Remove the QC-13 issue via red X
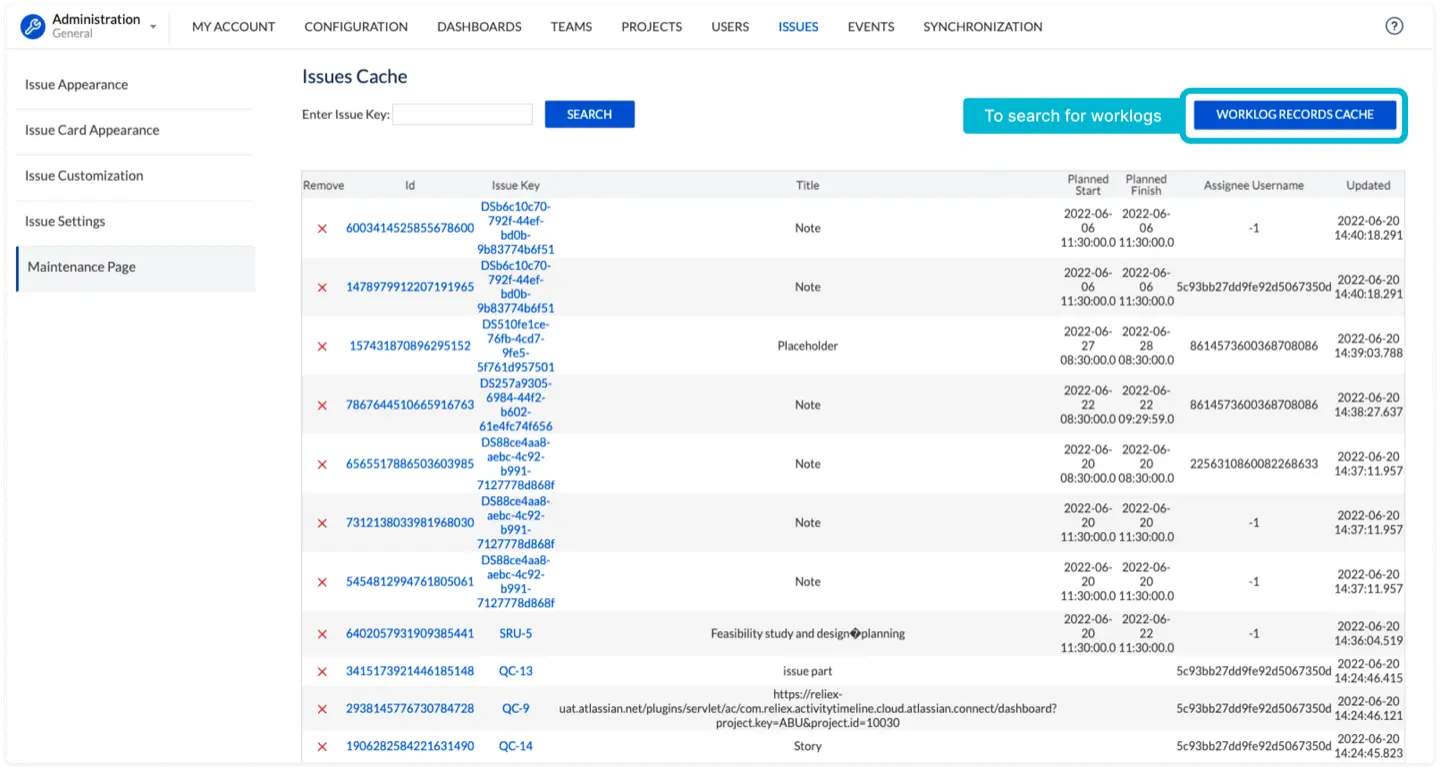 pos(322,671)
